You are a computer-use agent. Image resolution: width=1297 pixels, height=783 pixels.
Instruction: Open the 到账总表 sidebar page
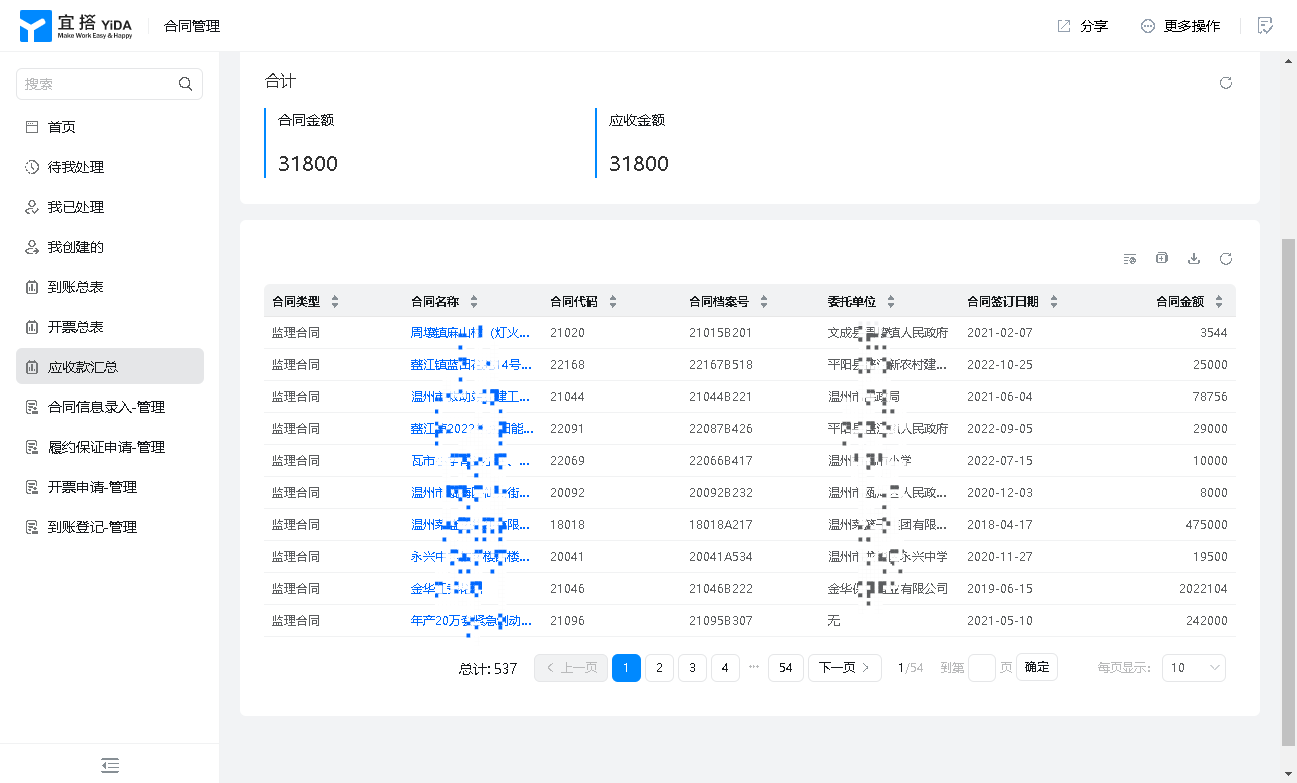[x=110, y=287]
